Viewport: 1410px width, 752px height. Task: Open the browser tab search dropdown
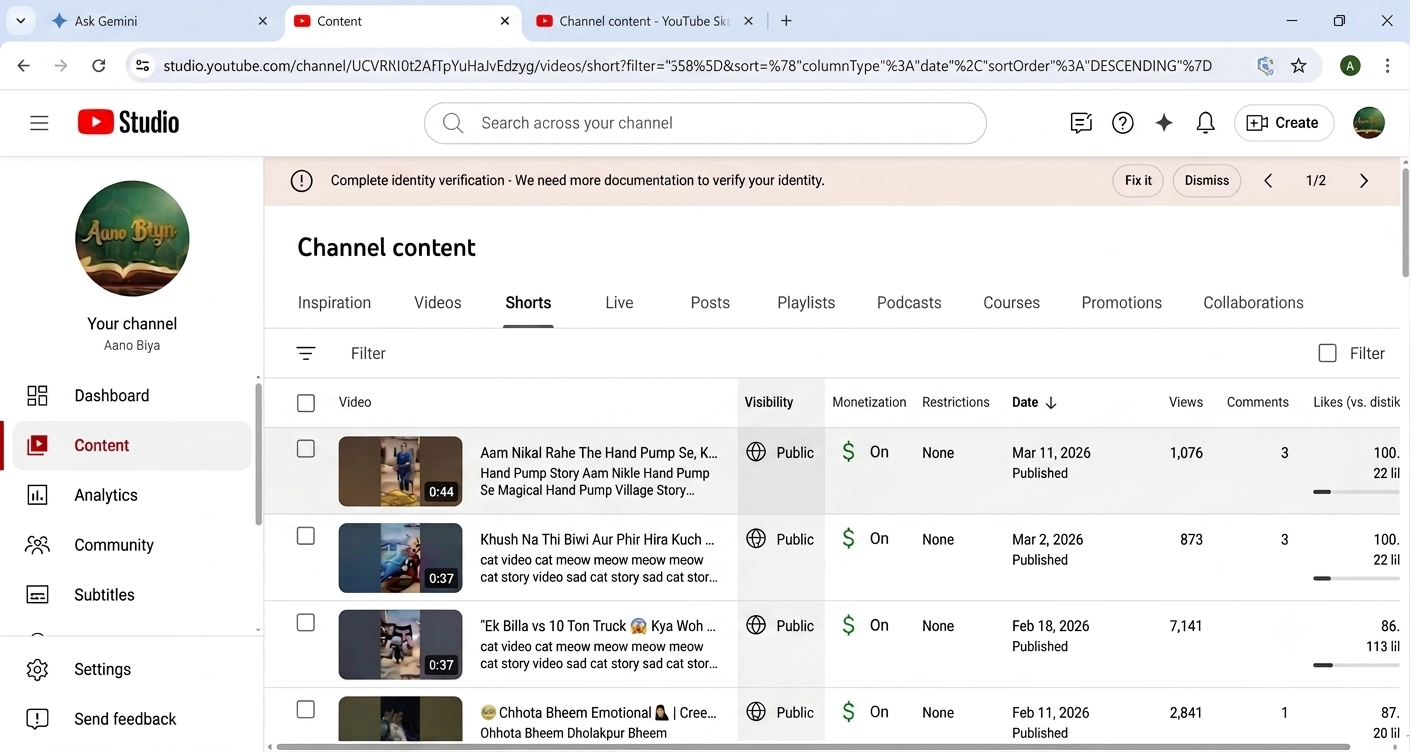click(20, 21)
